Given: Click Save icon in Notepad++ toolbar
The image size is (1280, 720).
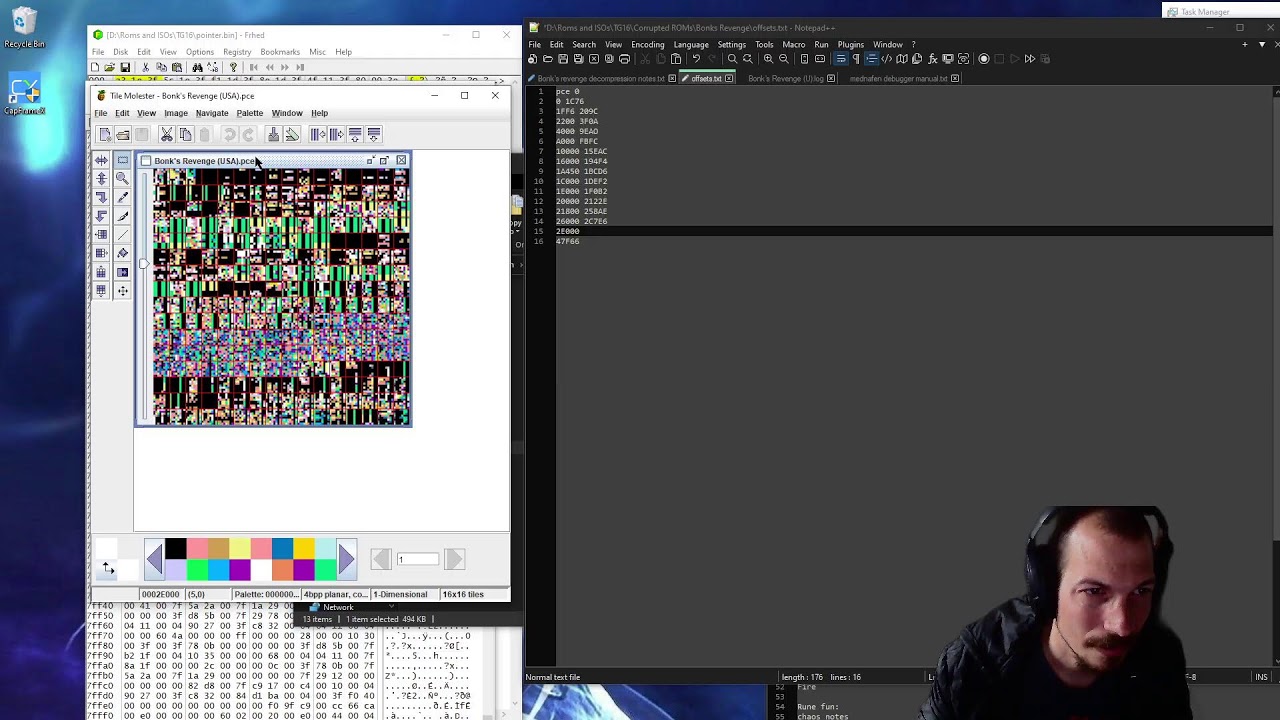Looking at the screenshot, I should tap(563, 58).
